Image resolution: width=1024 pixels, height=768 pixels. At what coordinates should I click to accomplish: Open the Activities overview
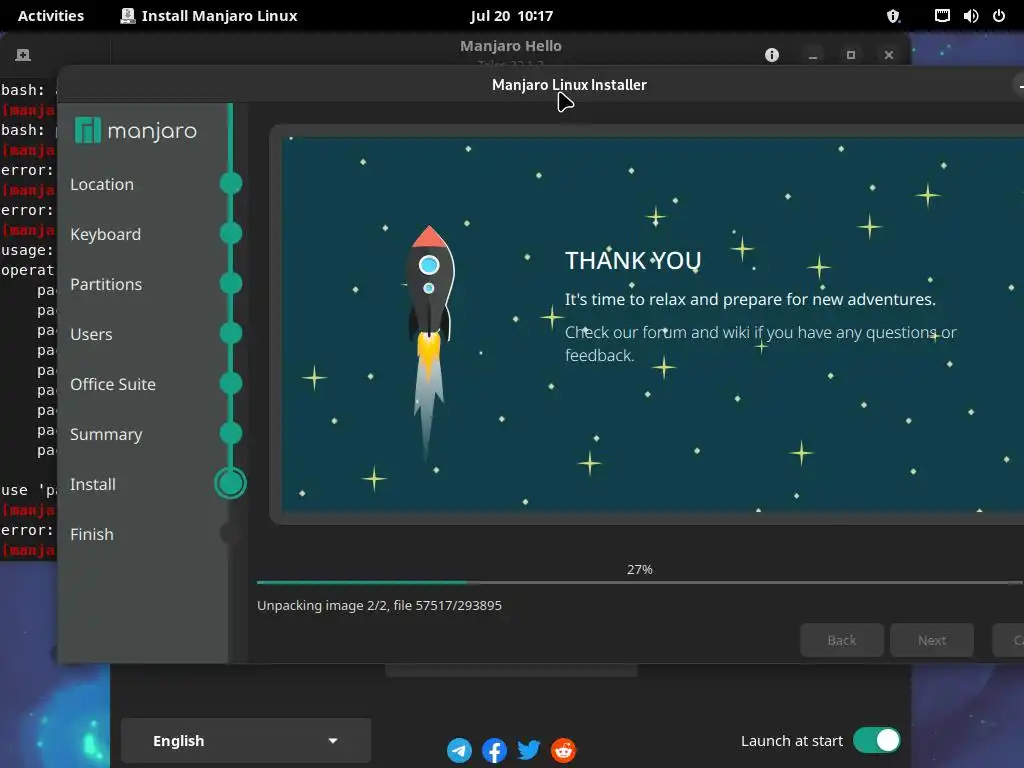51,16
